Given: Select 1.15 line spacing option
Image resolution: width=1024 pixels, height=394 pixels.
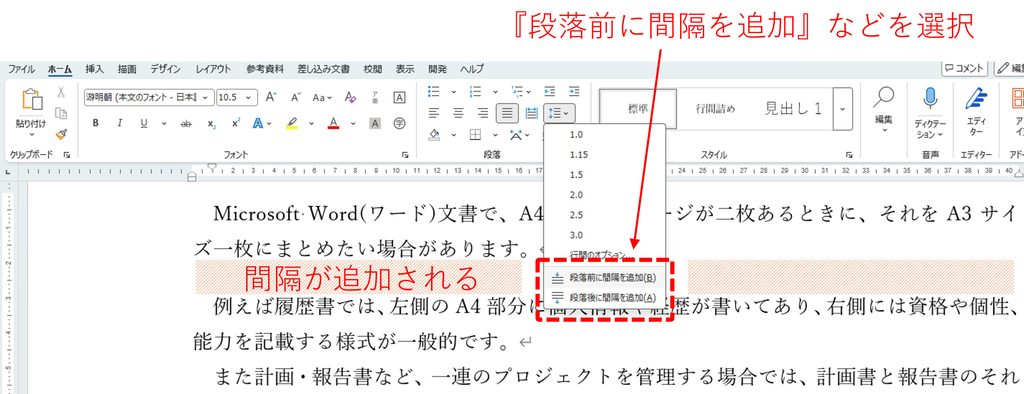Looking at the screenshot, I should pos(605,155).
